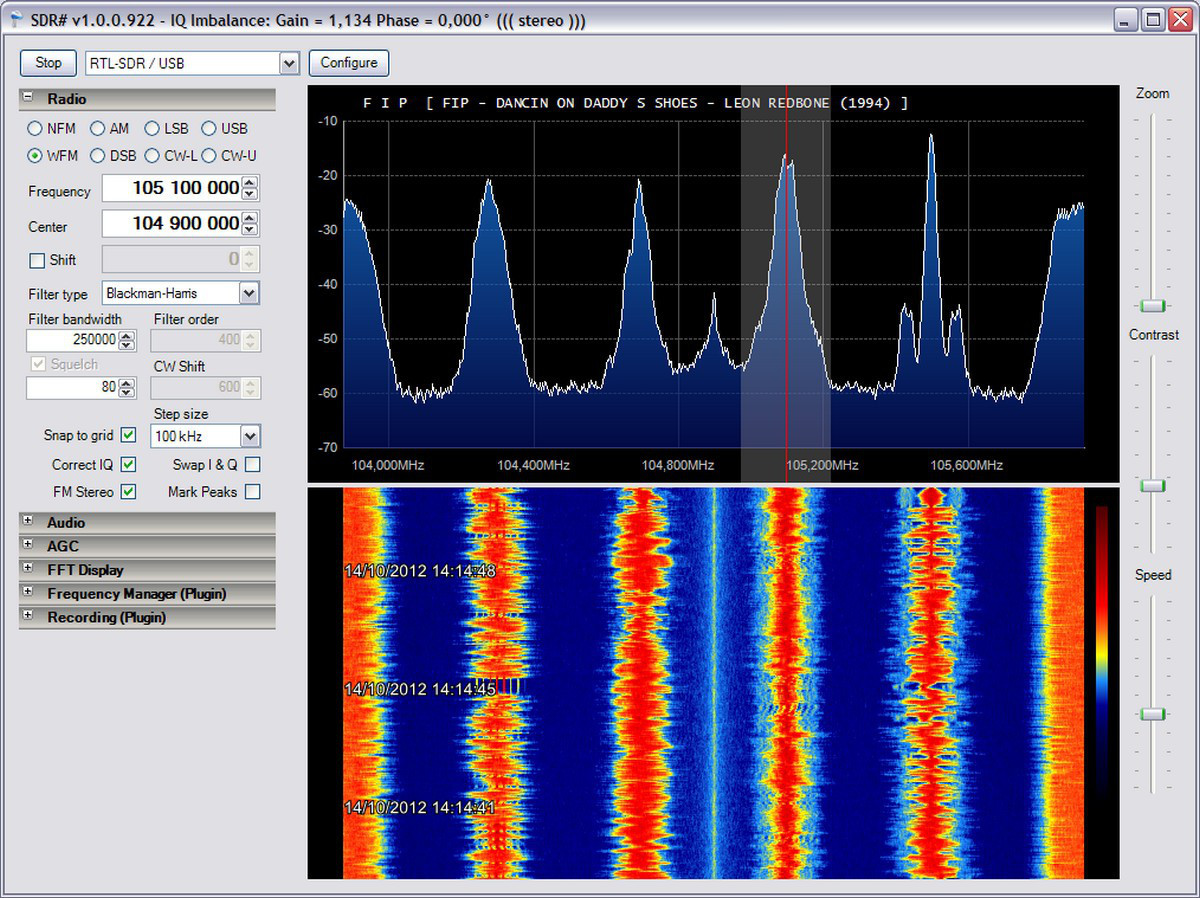Screen dimensions: 1200x898
Task: Click the Zoom slider handle
Action: pyautogui.click(x=1153, y=305)
